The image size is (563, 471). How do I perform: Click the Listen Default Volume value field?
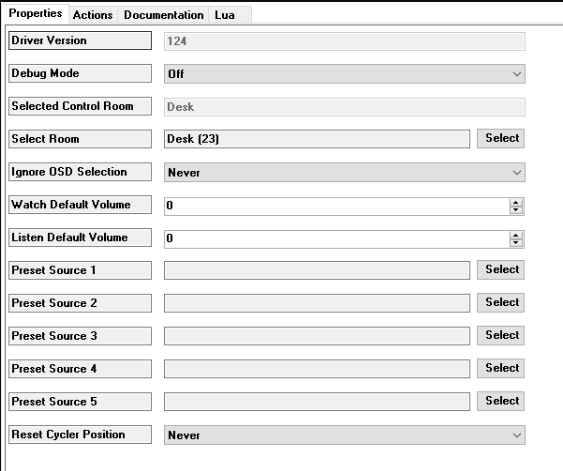pyautogui.click(x=337, y=239)
